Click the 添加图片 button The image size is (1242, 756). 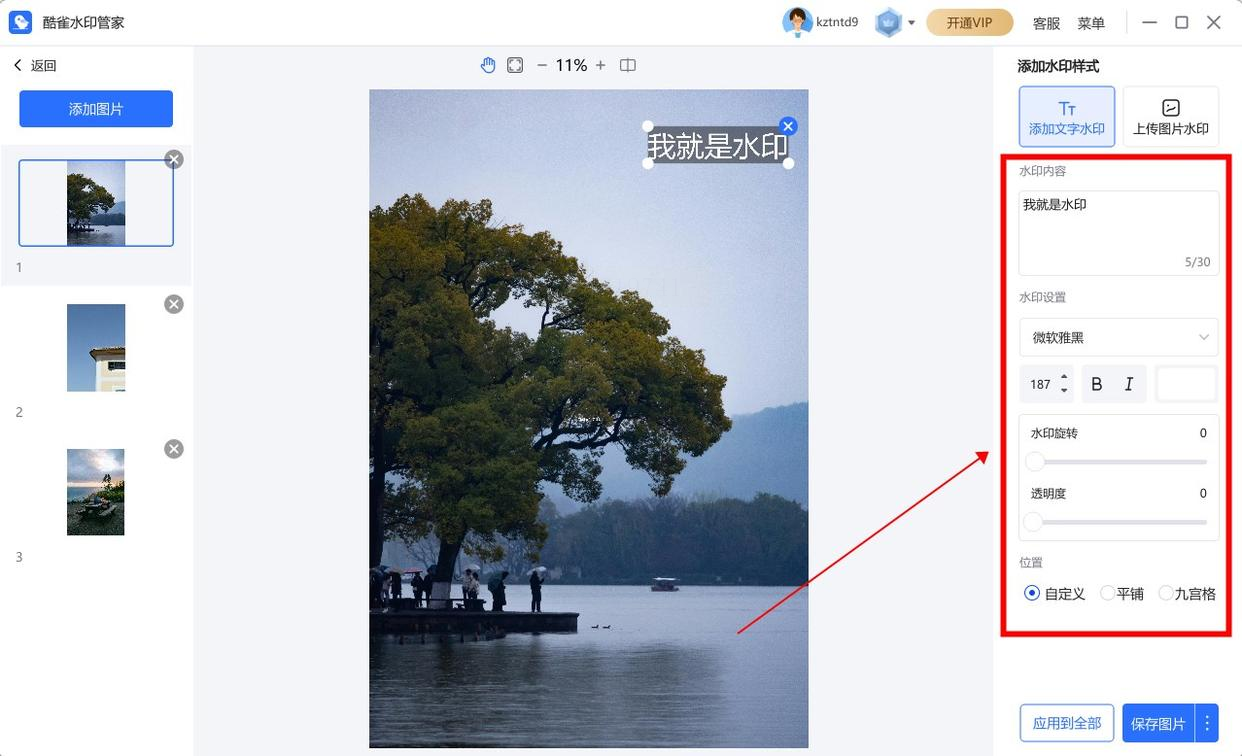click(96, 109)
